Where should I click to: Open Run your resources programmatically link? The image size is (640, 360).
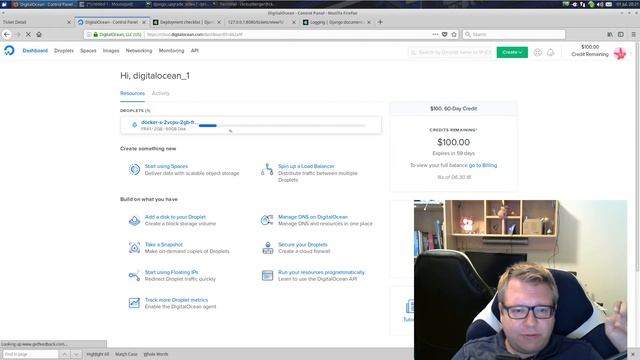[x=321, y=272]
